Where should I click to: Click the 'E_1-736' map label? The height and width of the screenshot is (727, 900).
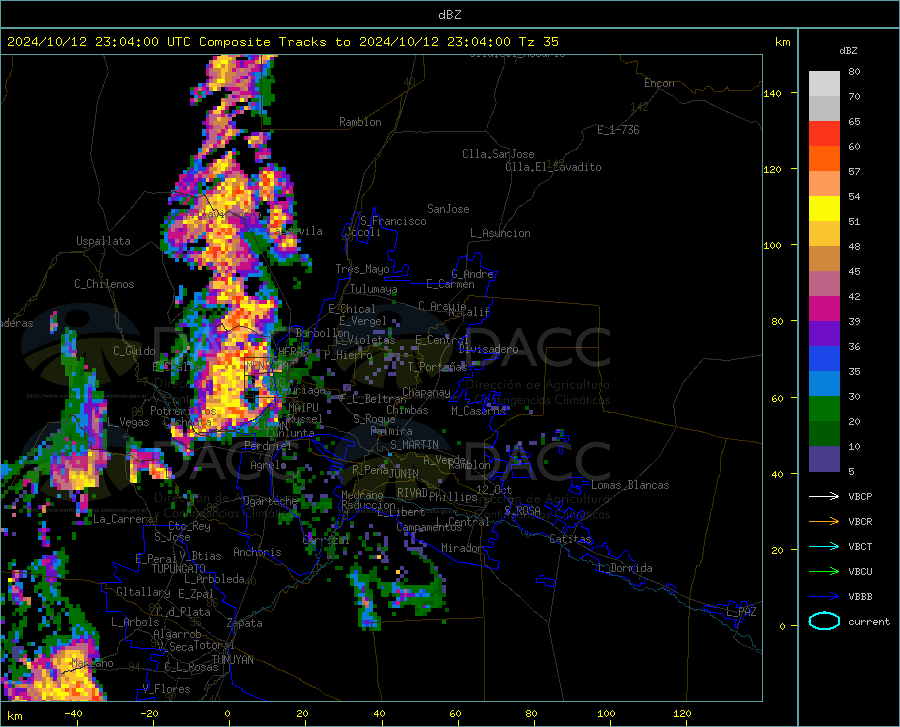coord(618,130)
